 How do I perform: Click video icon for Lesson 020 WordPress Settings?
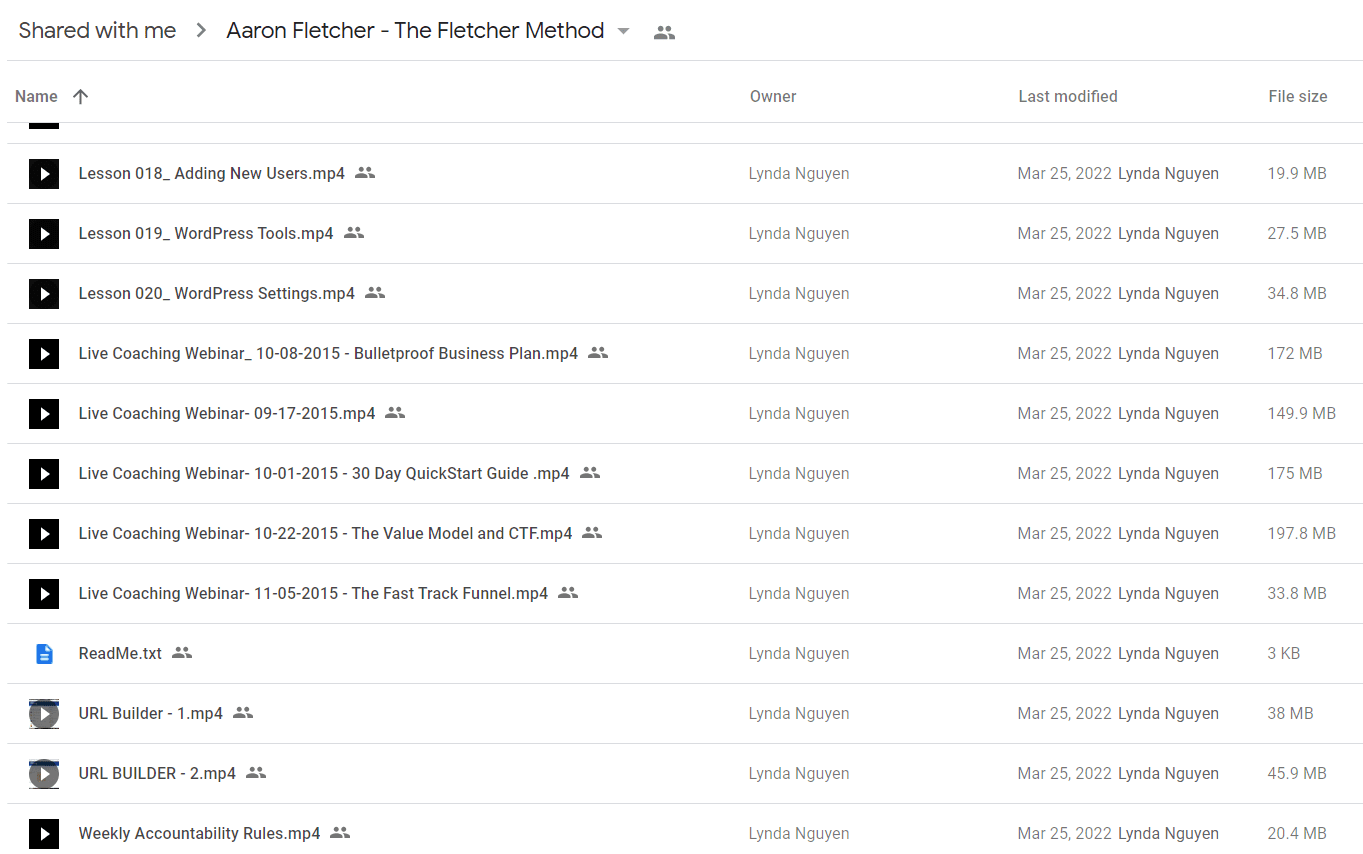click(x=44, y=294)
